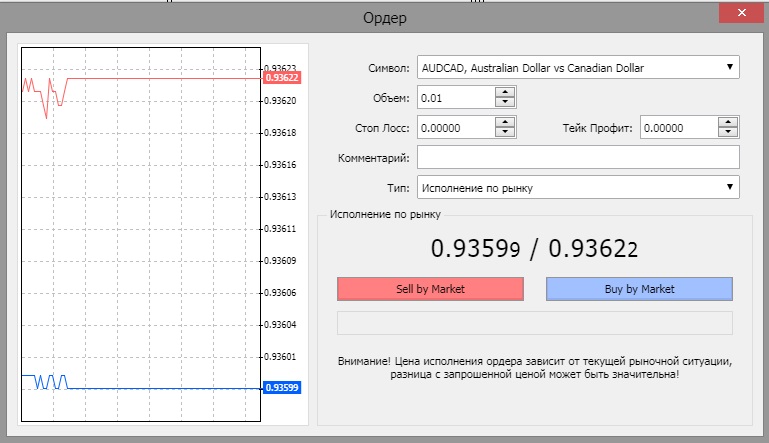
Task: Decrease volume with the down arrow
Action: pos(505,103)
